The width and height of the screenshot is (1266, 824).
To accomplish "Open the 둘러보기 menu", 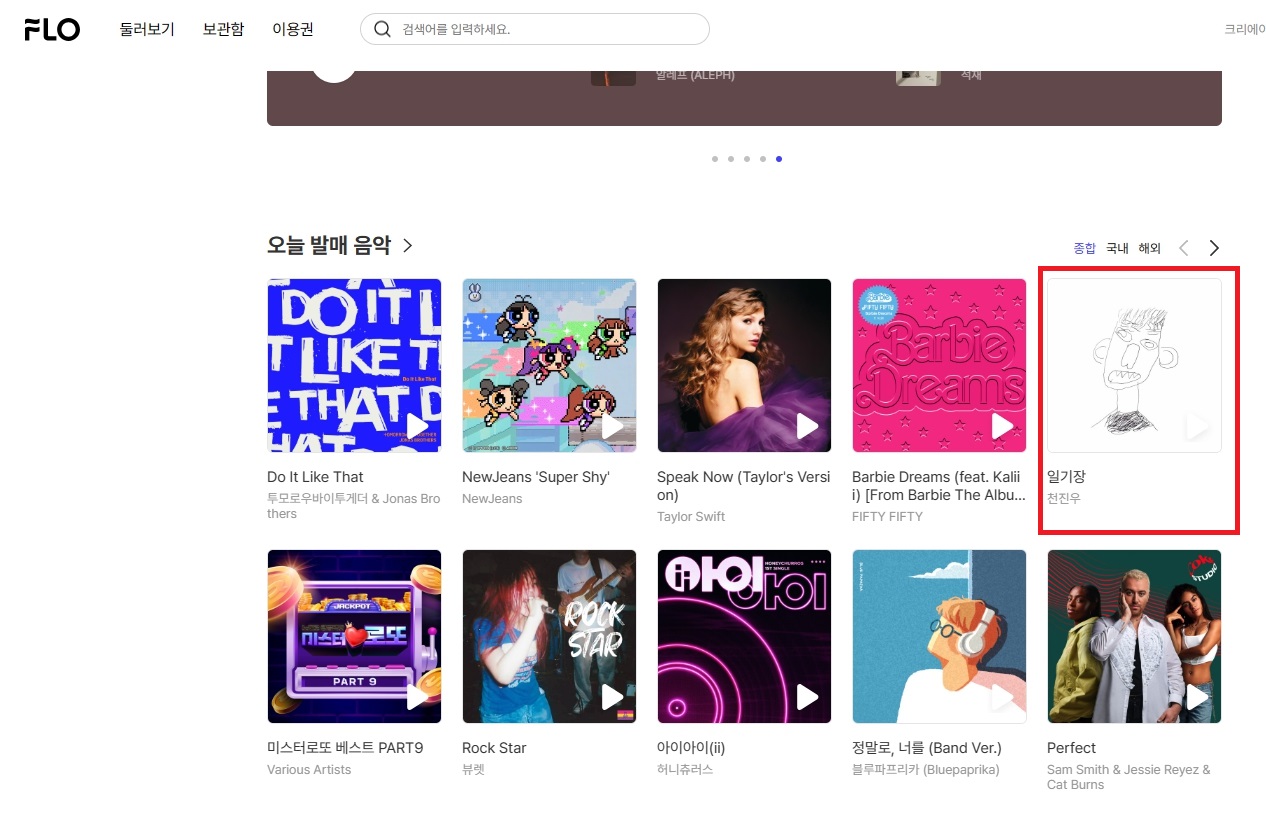I will 147,29.
